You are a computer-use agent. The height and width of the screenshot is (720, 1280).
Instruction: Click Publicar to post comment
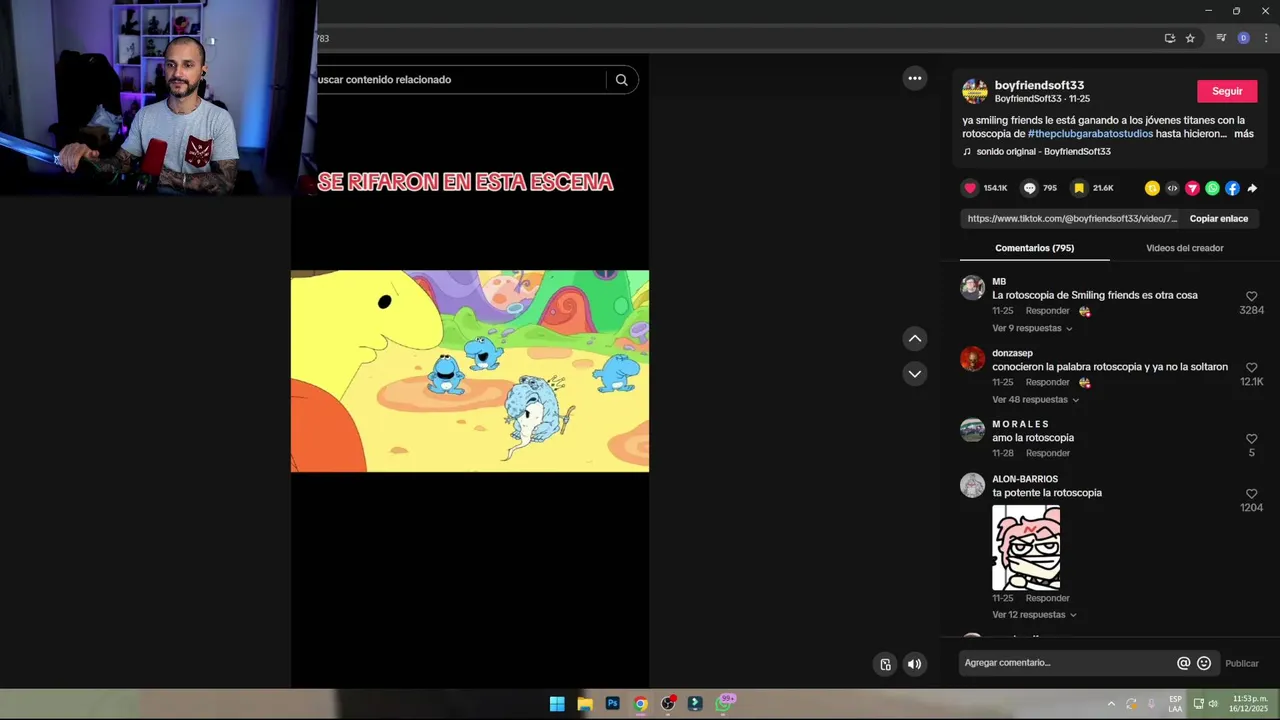click(1242, 663)
